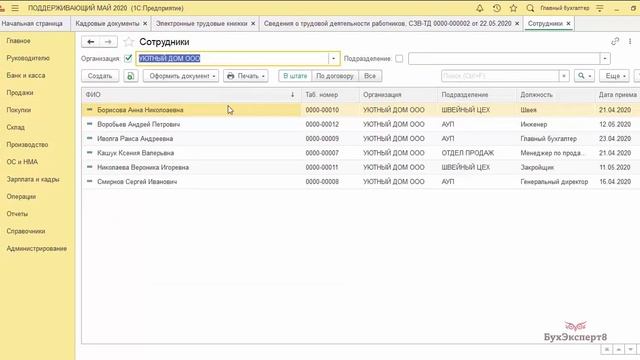Select the В штате filter
This screenshot has width=640, height=360.
(295, 76)
